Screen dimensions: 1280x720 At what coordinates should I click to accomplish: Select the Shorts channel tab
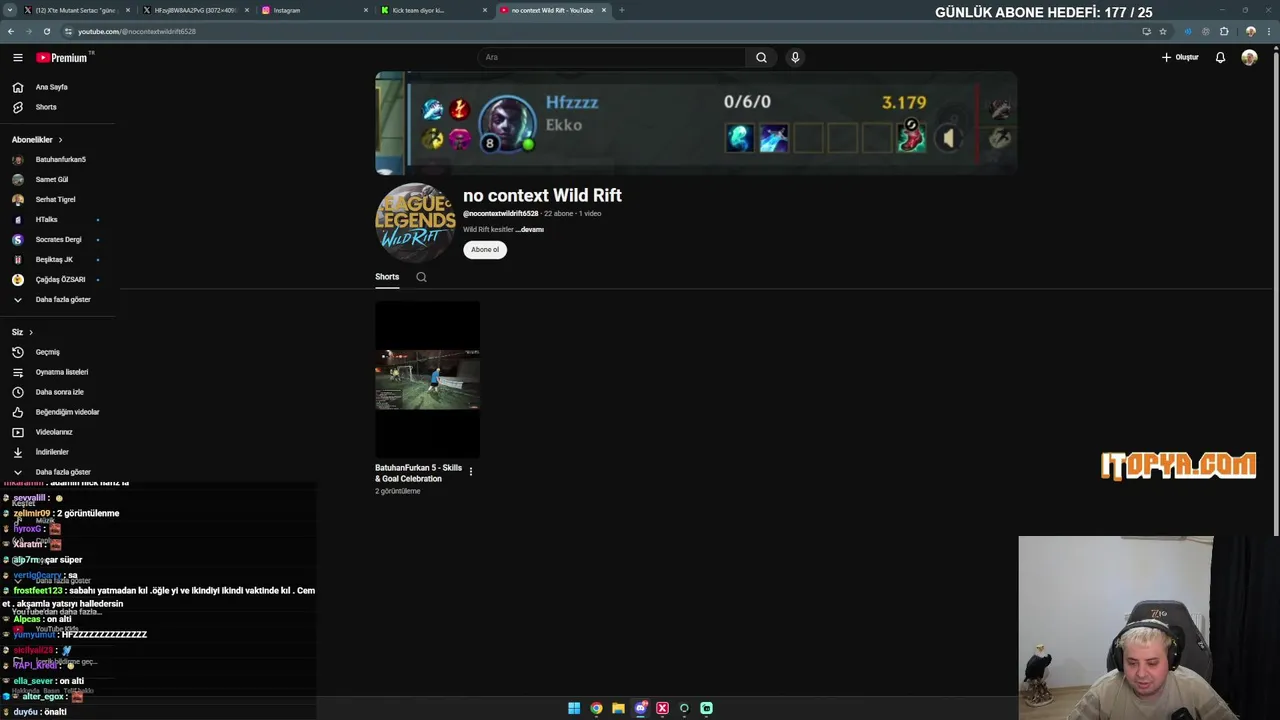tap(387, 277)
